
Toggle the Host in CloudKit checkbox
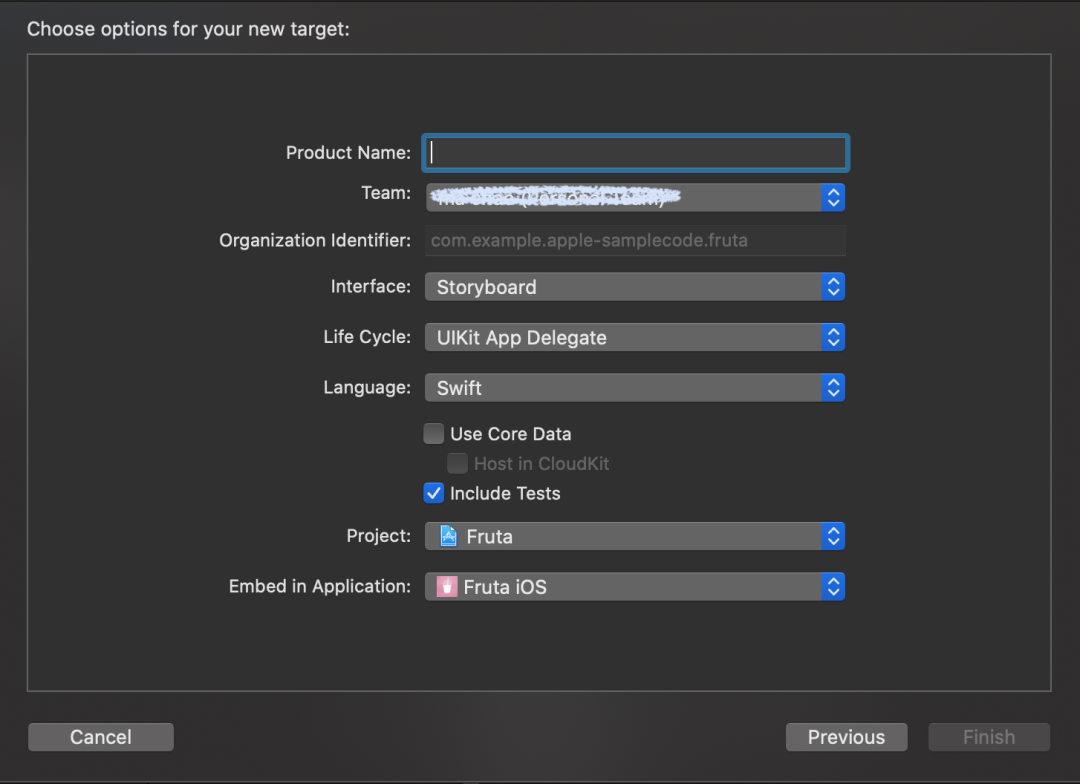coord(457,464)
